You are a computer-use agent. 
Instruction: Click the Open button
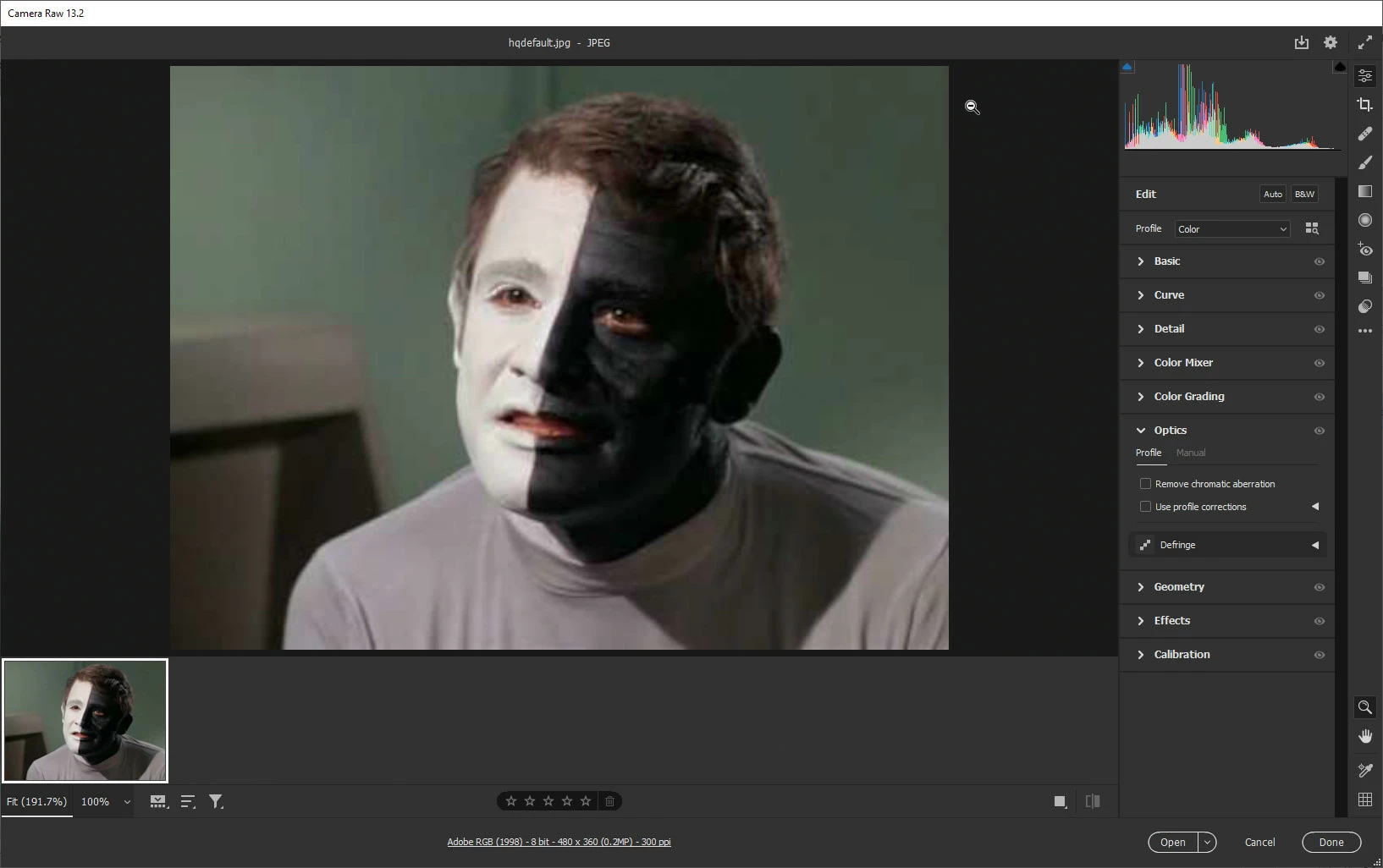[1173, 843]
